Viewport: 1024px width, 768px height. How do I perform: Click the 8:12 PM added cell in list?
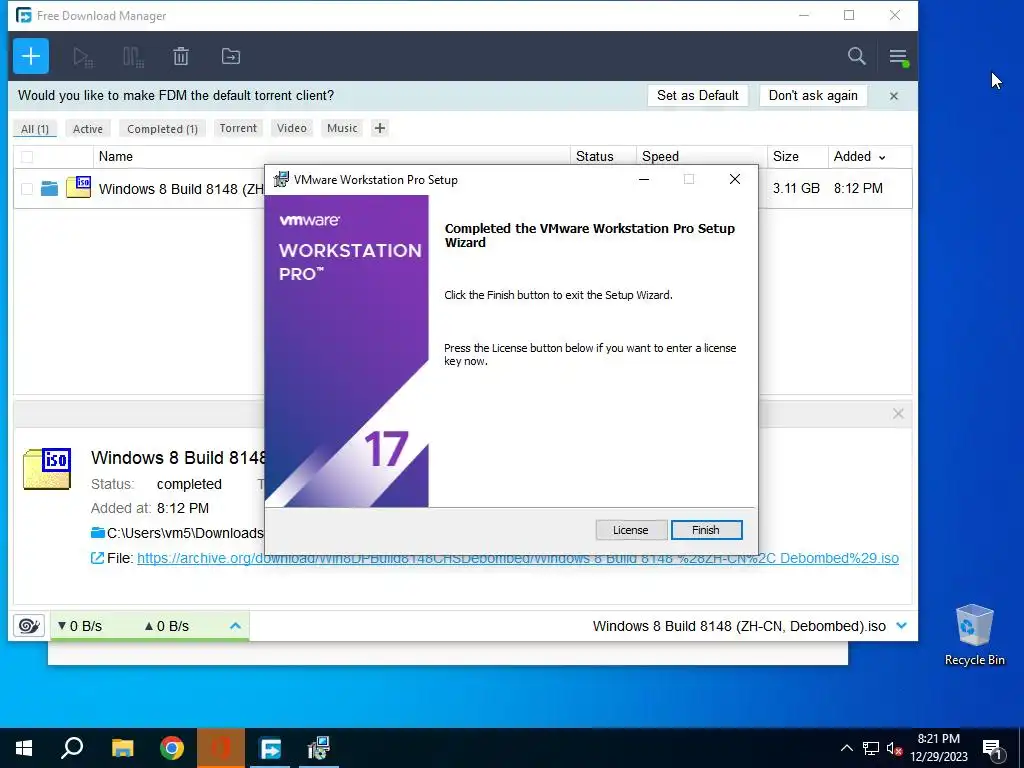pyautogui.click(x=858, y=188)
